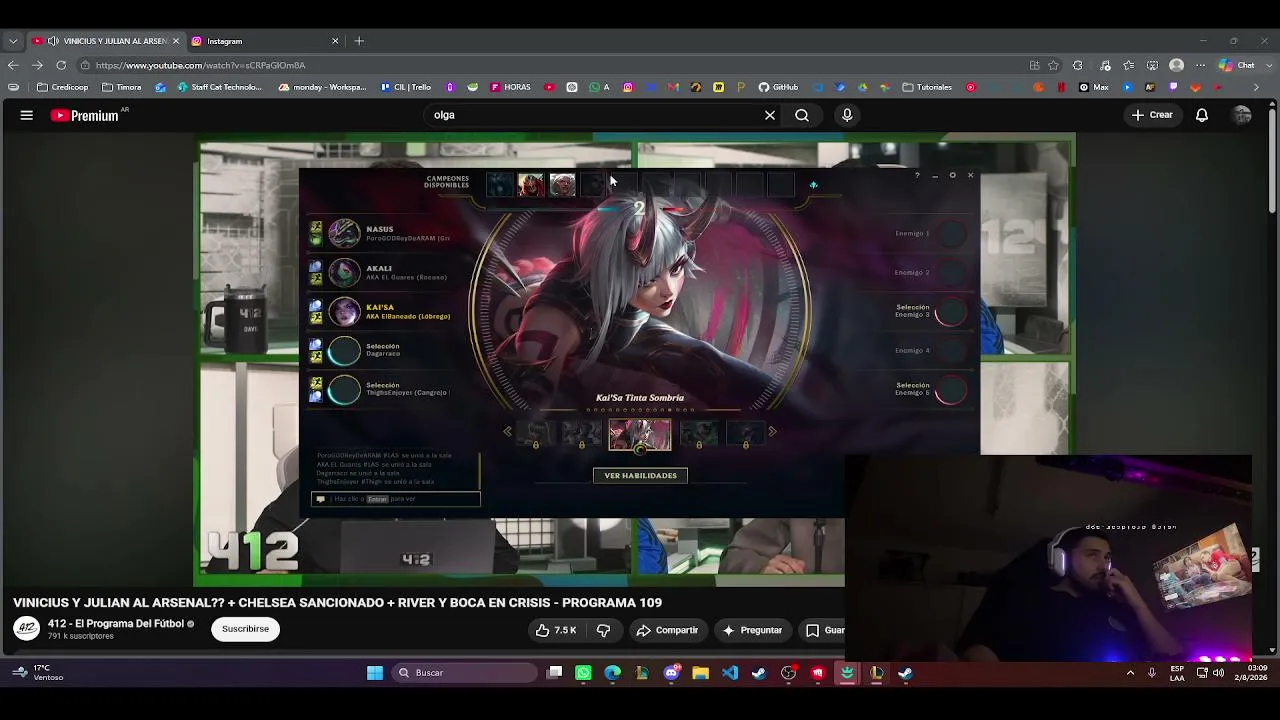Click the chat input field in champion select
Viewport: 1280px width, 720px height.
[x=396, y=499]
